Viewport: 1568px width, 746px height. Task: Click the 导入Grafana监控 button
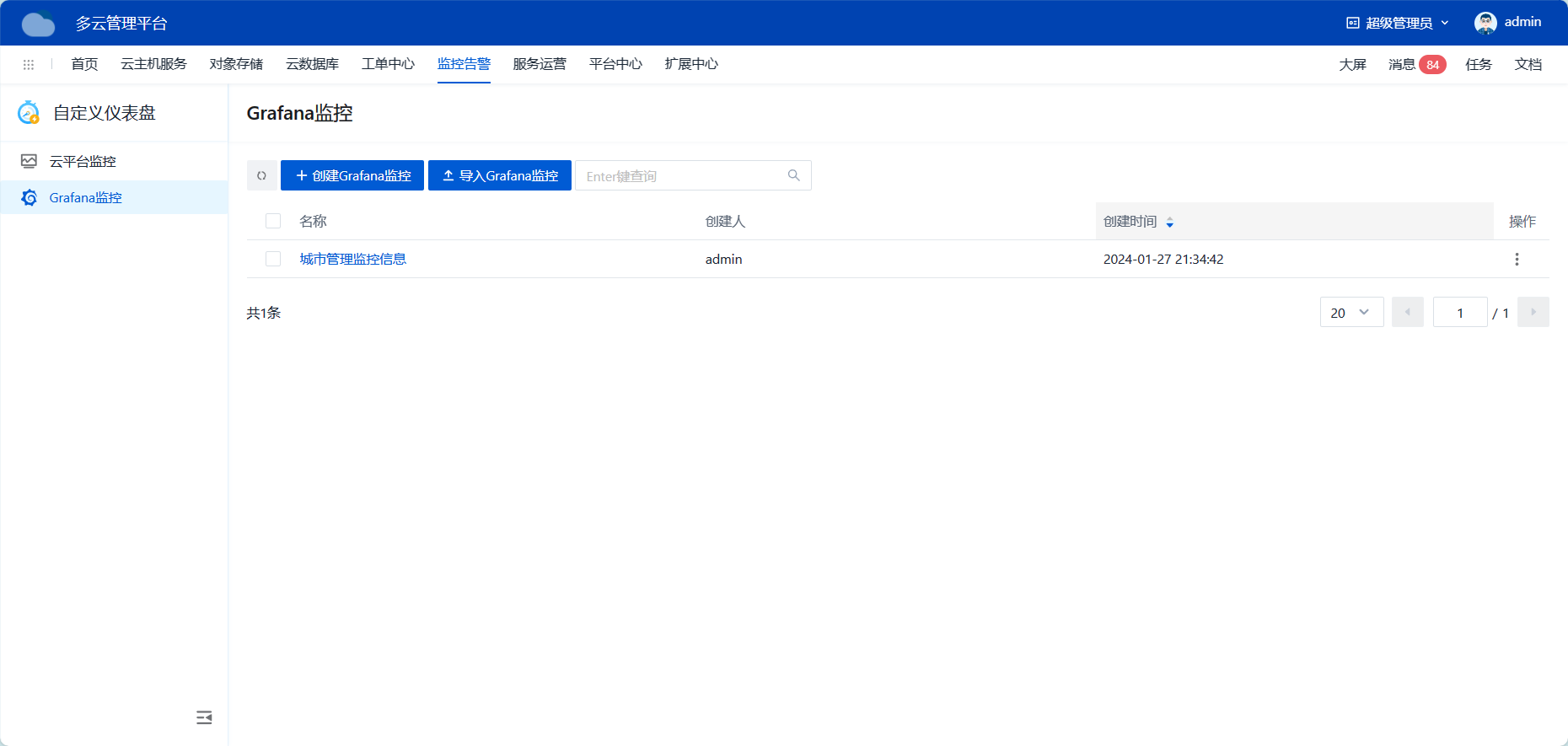pos(500,175)
